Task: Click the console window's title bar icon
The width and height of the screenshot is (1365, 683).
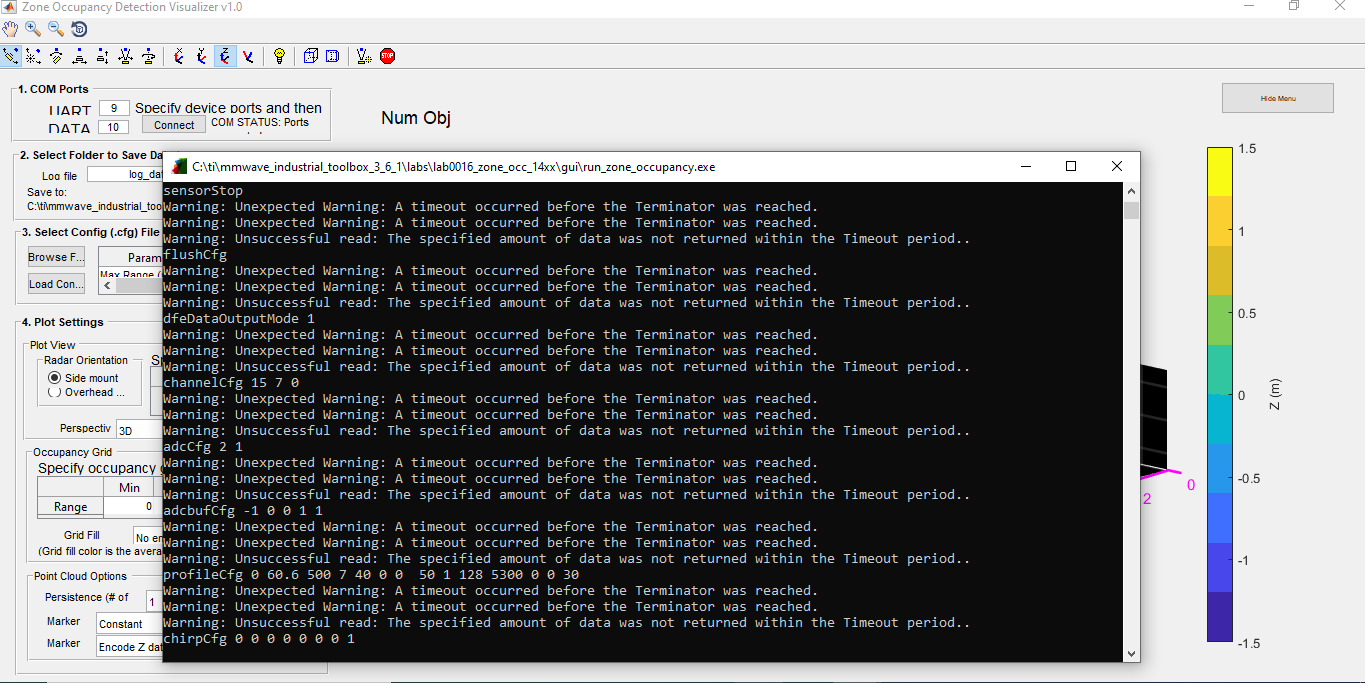Action: coord(180,166)
